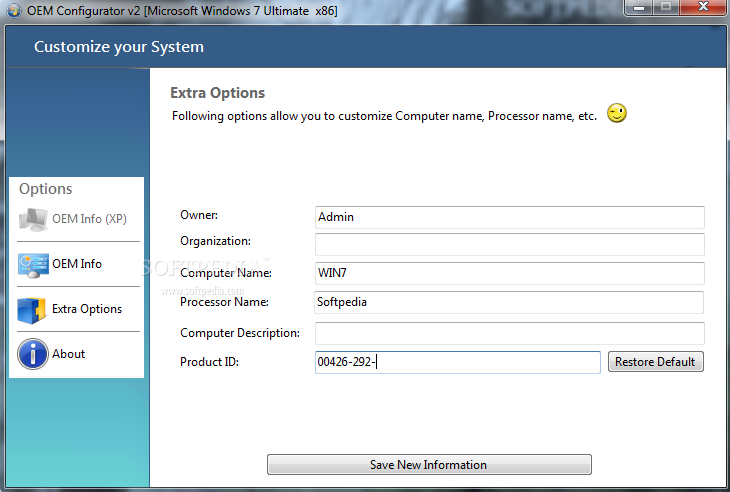Click the app icon in title bar
The width and height of the screenshot is (730, 492).
14,10
